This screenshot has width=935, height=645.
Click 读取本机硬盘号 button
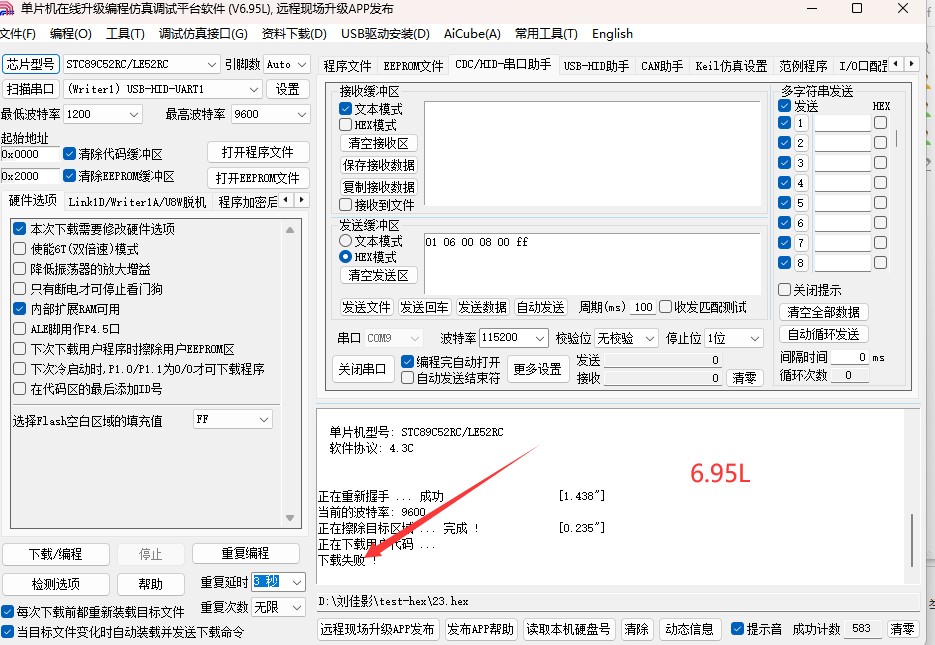[x=568, y=629]
